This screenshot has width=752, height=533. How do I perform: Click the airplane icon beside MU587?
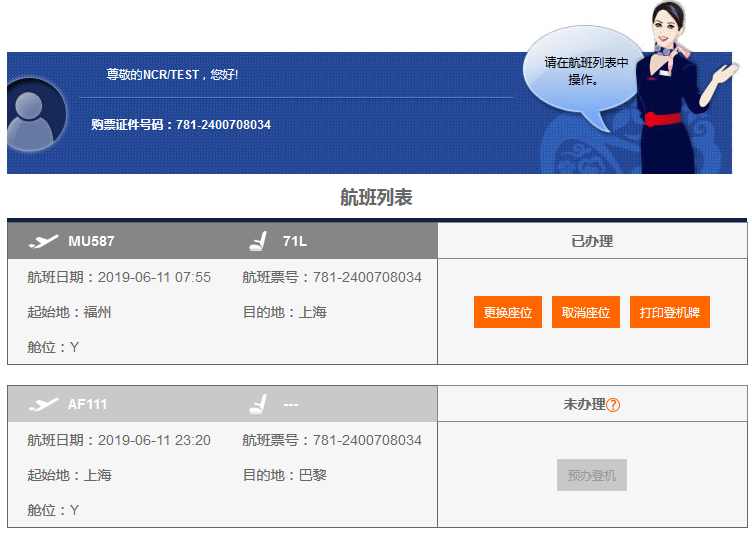(x=44, y=241)
